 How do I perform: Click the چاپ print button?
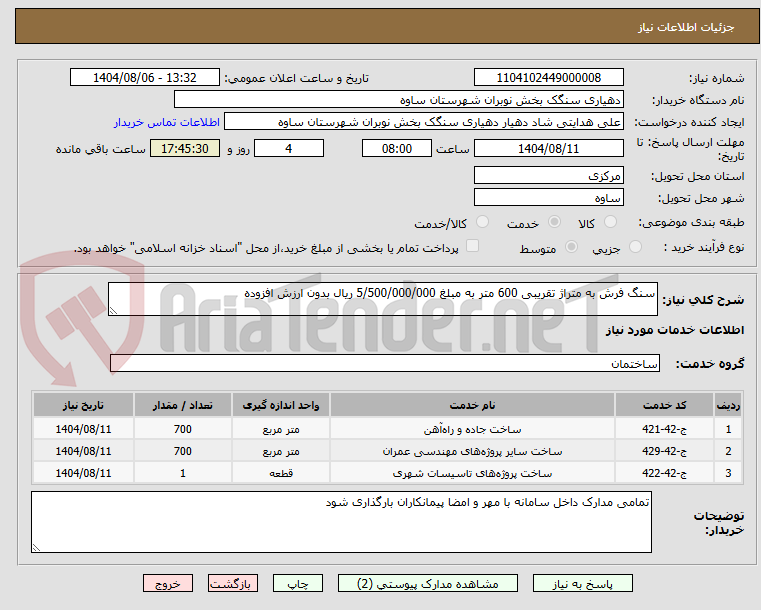(x=298, y=583)
